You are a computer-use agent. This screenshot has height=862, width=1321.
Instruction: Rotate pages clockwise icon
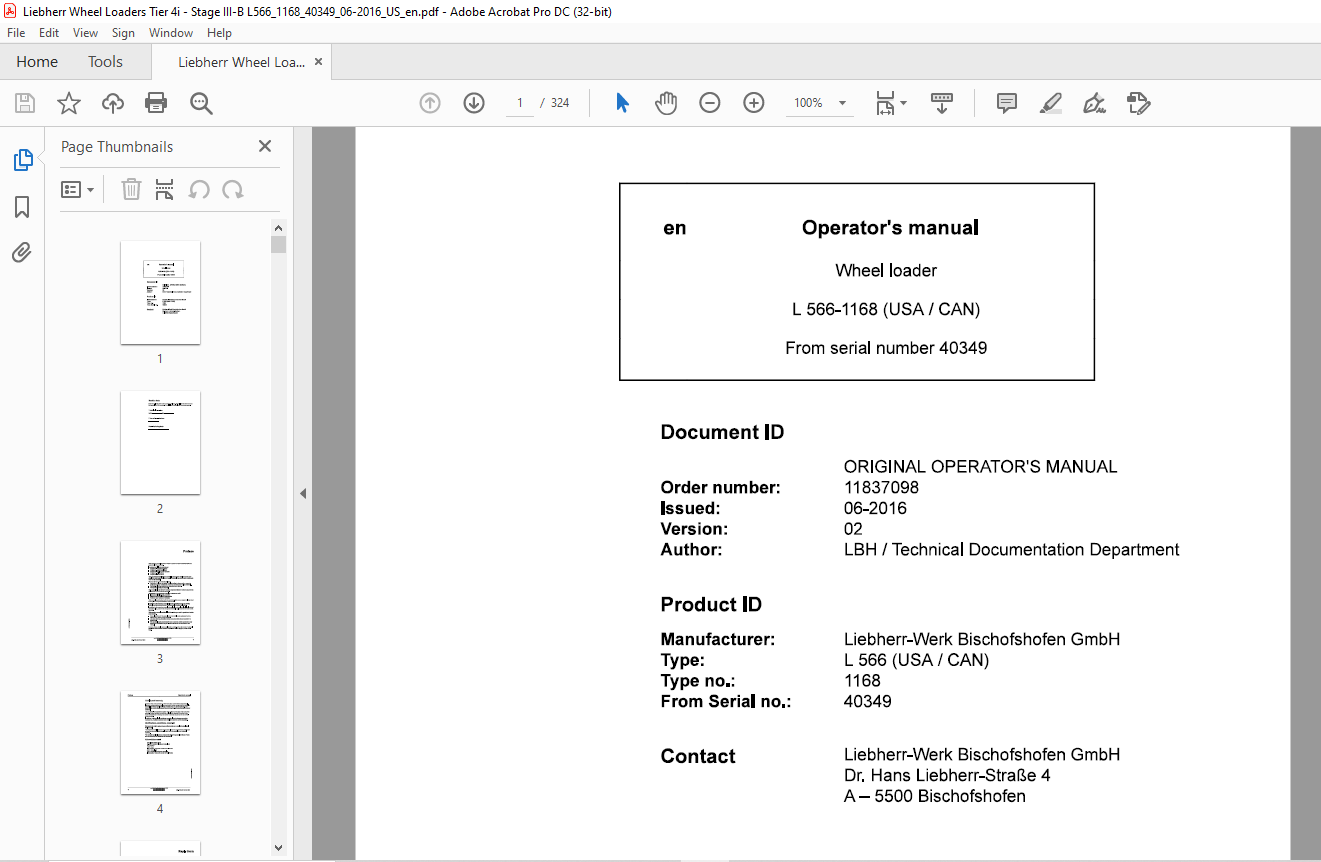(233, 189)
